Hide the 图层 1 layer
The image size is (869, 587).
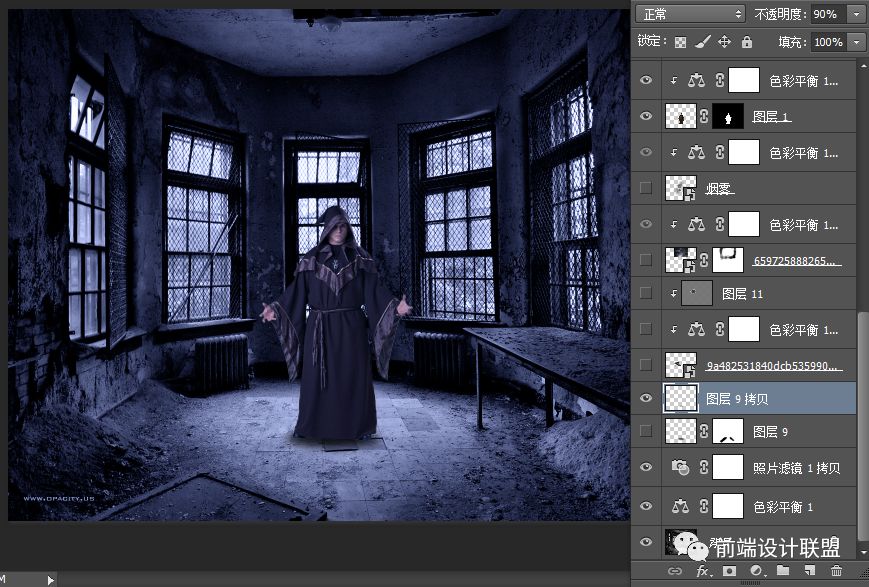[646, 116]
